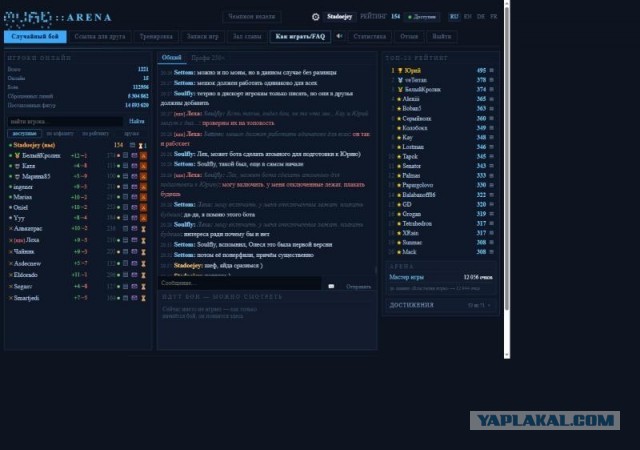Viewport: 640px width, 450px height.
Task: Open the Мастер игры arena link
Action: pyautogui.click(x=407, y=277)
